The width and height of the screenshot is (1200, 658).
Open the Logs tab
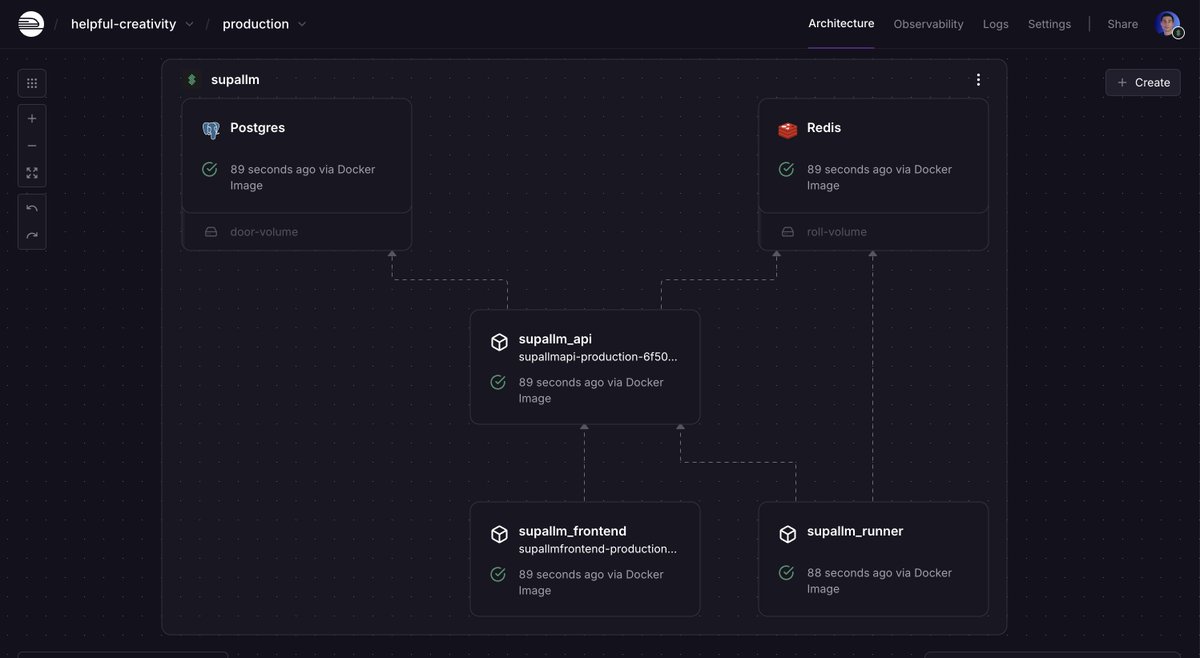click(x=995, y=24)
